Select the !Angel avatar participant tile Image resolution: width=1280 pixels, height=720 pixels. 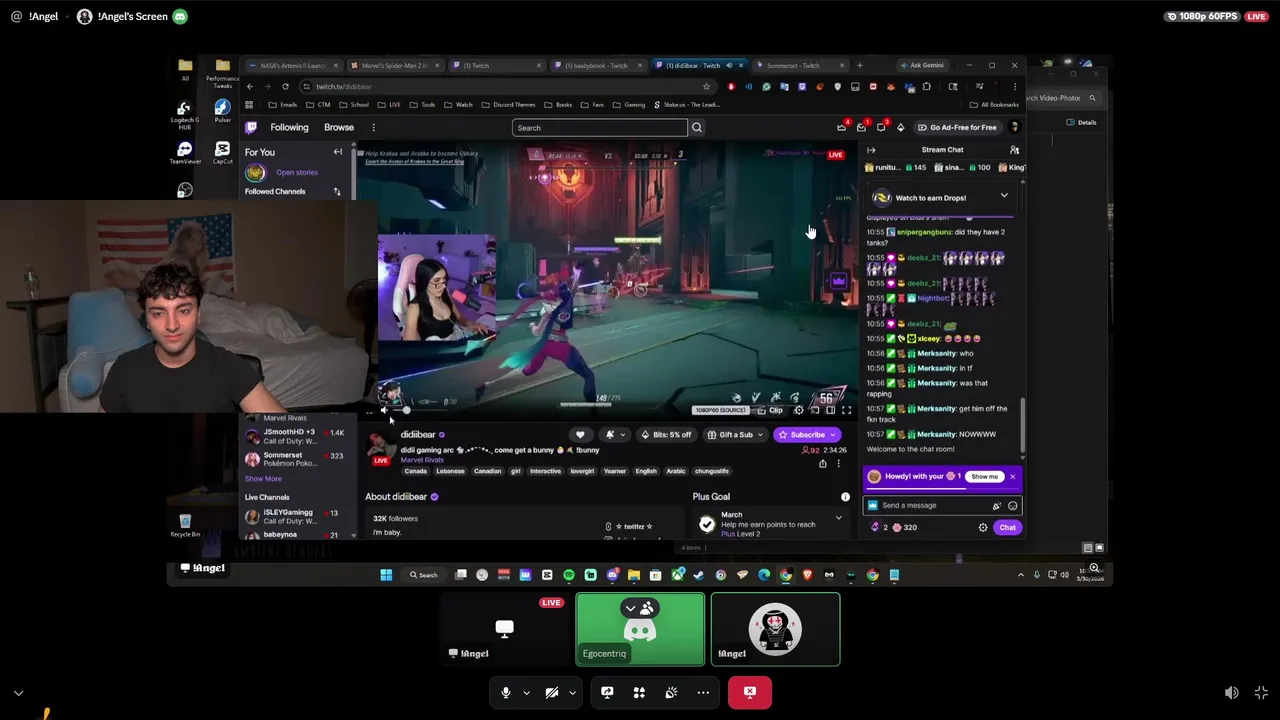point(775,629)
